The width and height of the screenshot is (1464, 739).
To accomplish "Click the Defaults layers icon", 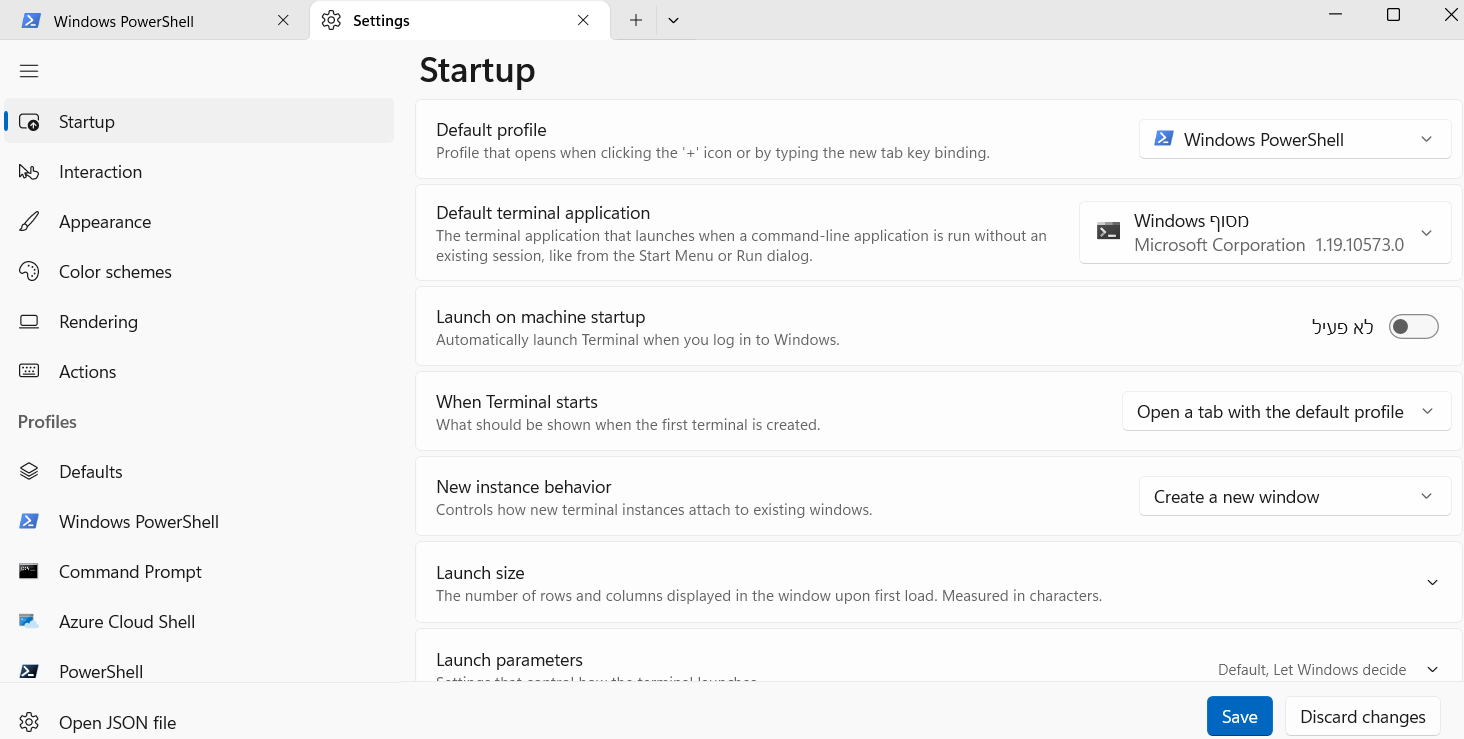I will 29,472.
